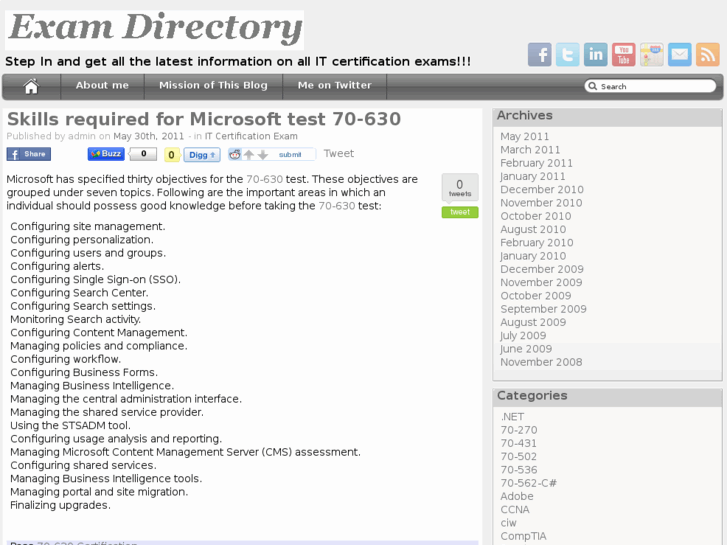This screenshot has width=727, height=545.
Task: Click the Buzz count bubble
Action: (x=143, y=154)
